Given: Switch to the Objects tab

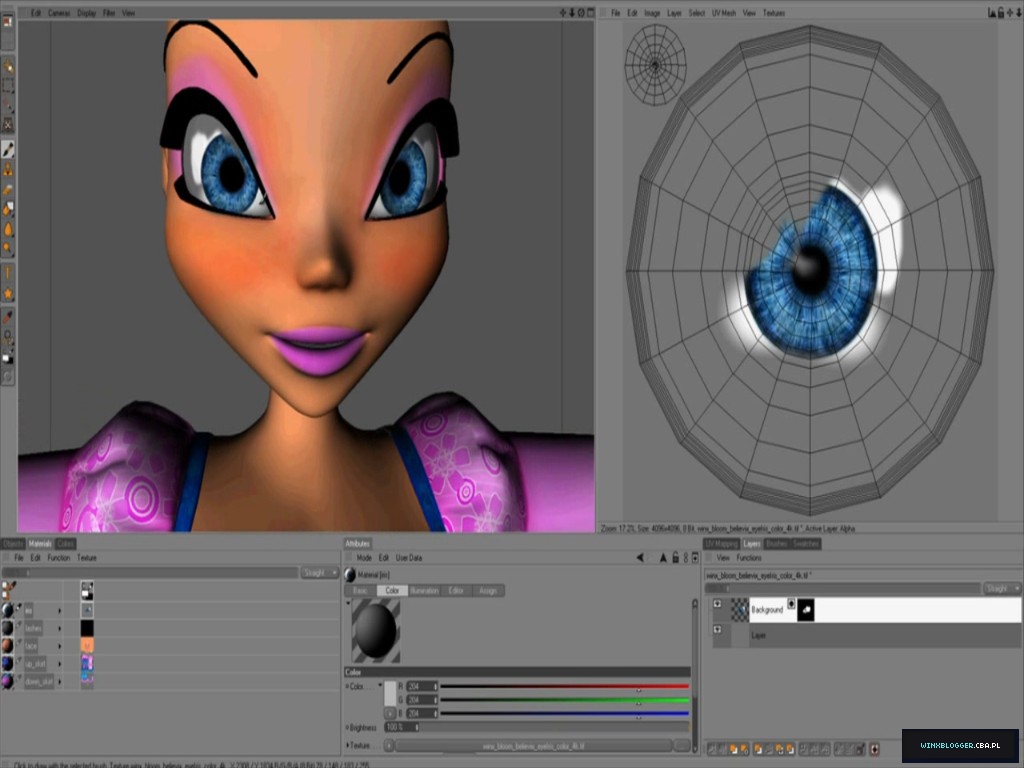Looking at the screenshot, I should [12, 543].
